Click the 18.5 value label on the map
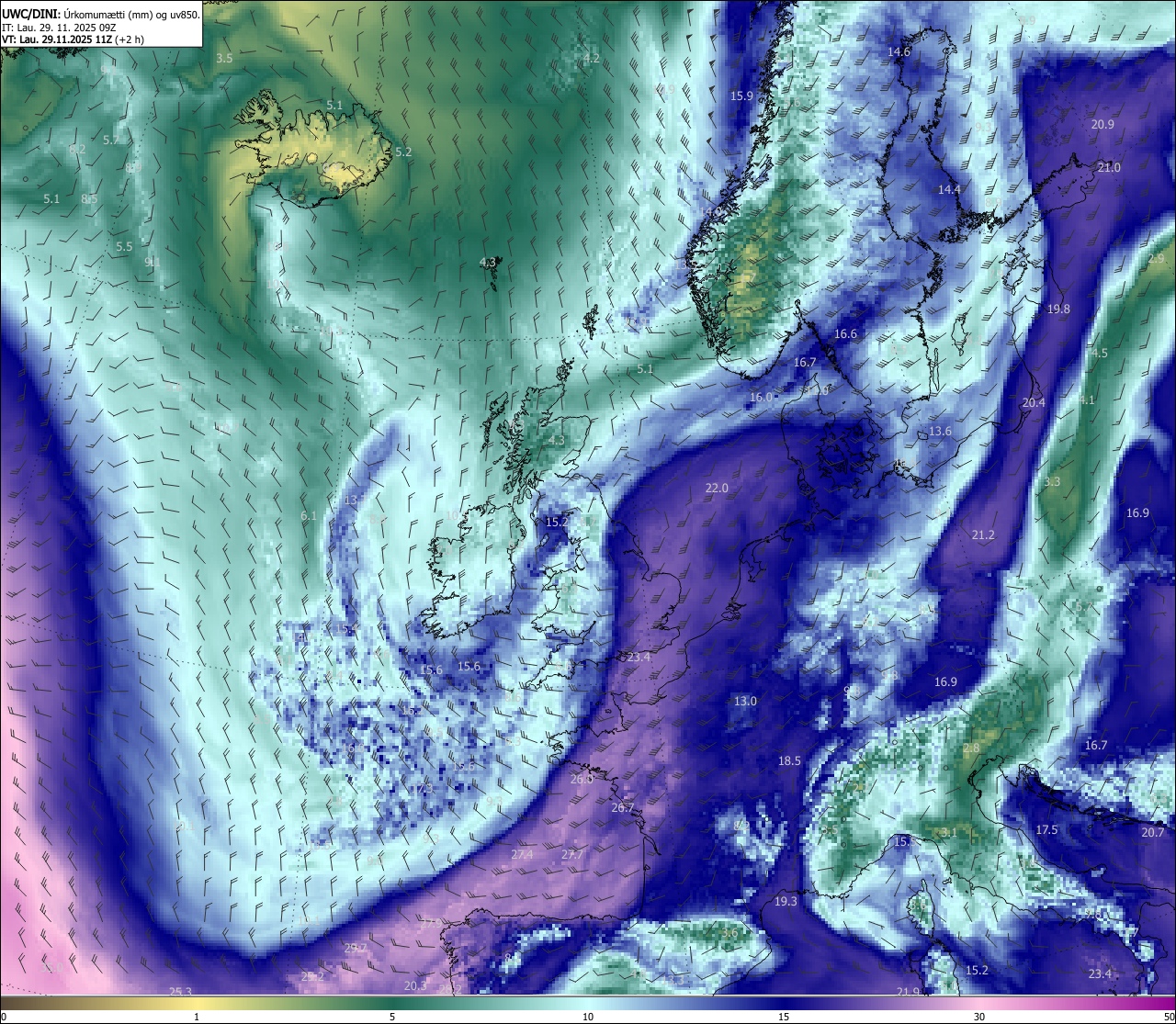The width and height of the screenshot is (1176, 1024). (789, 761)
